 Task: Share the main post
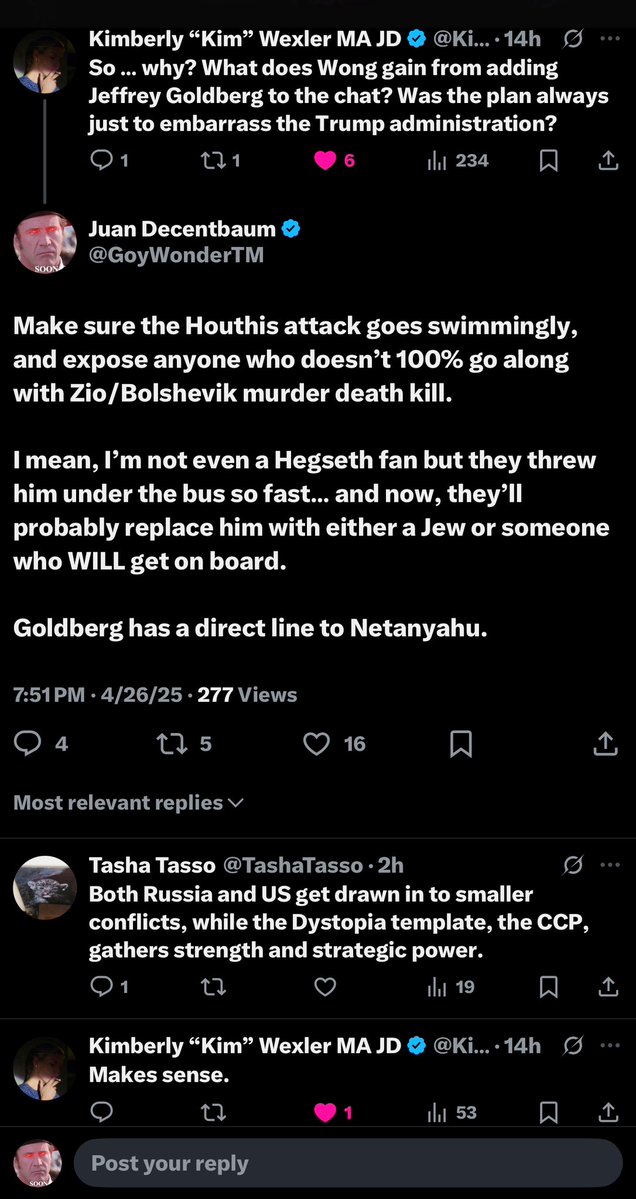[x=605, y=743]
